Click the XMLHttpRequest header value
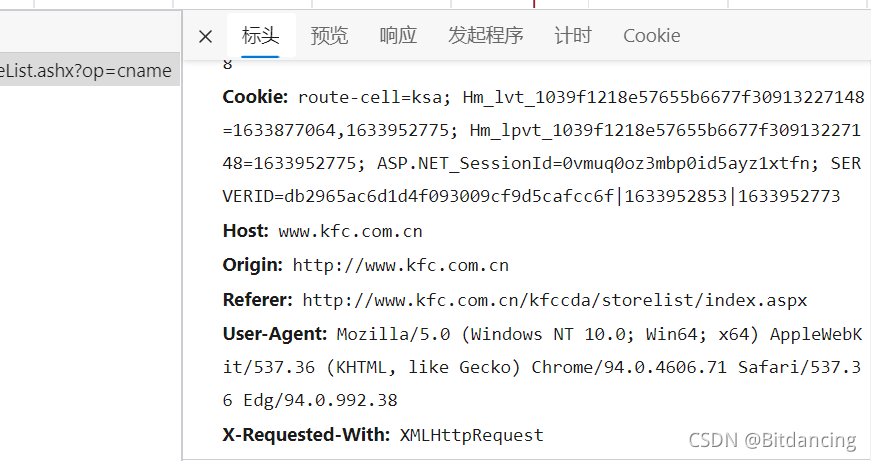Viewport: 871px width, 461px height. [471, 435]
